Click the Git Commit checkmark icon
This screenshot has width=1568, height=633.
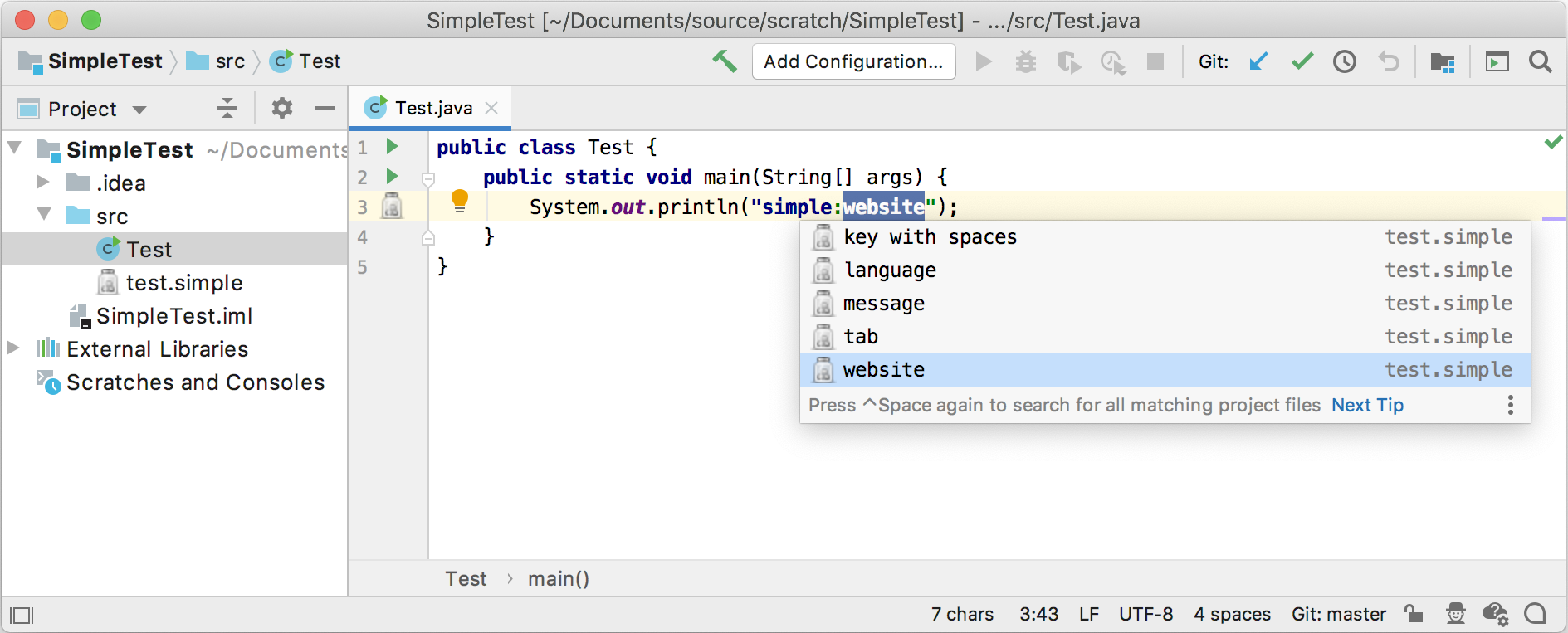coord(1302,61)
